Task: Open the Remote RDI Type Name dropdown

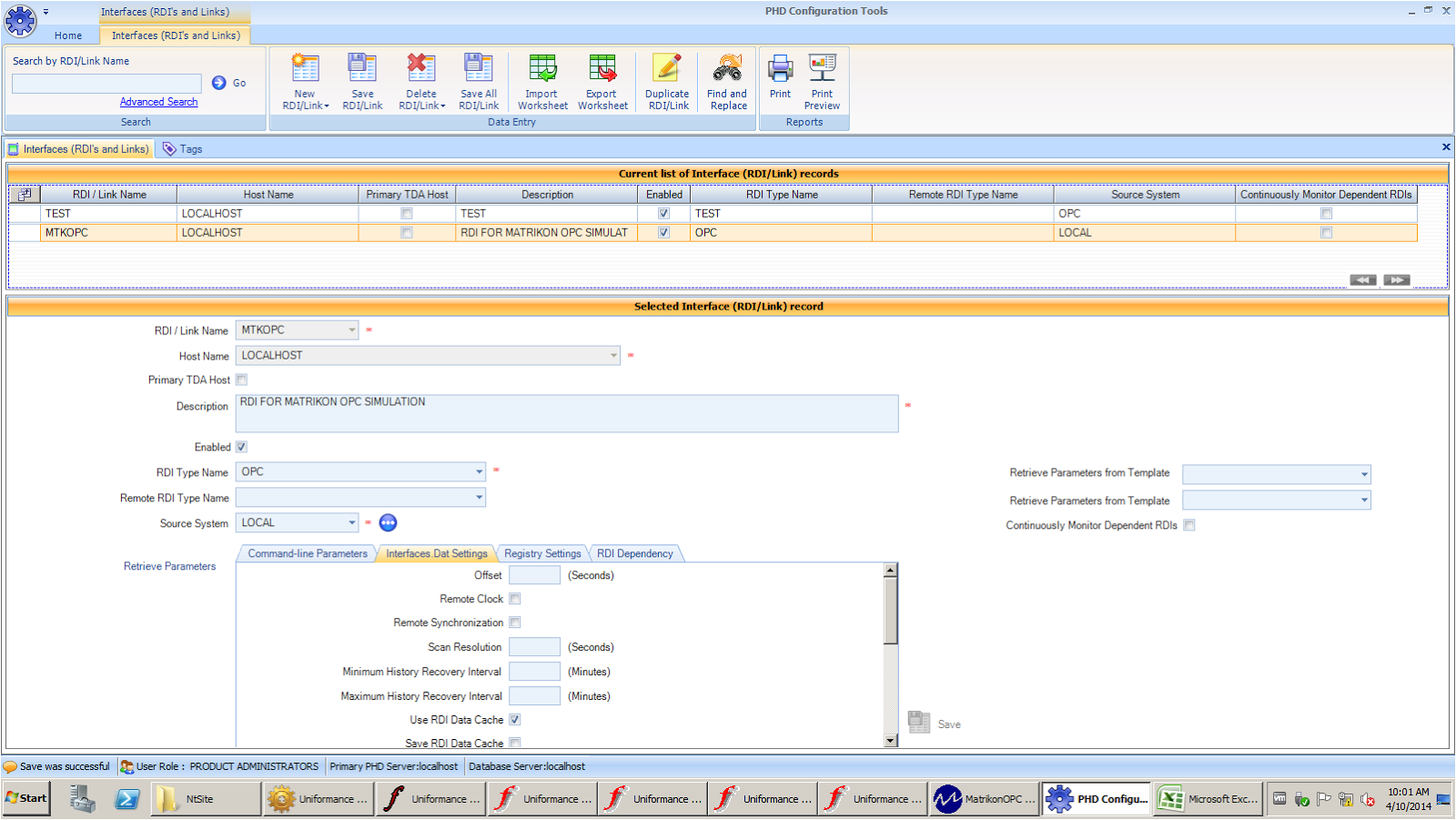Action: (x=478, y=497)
